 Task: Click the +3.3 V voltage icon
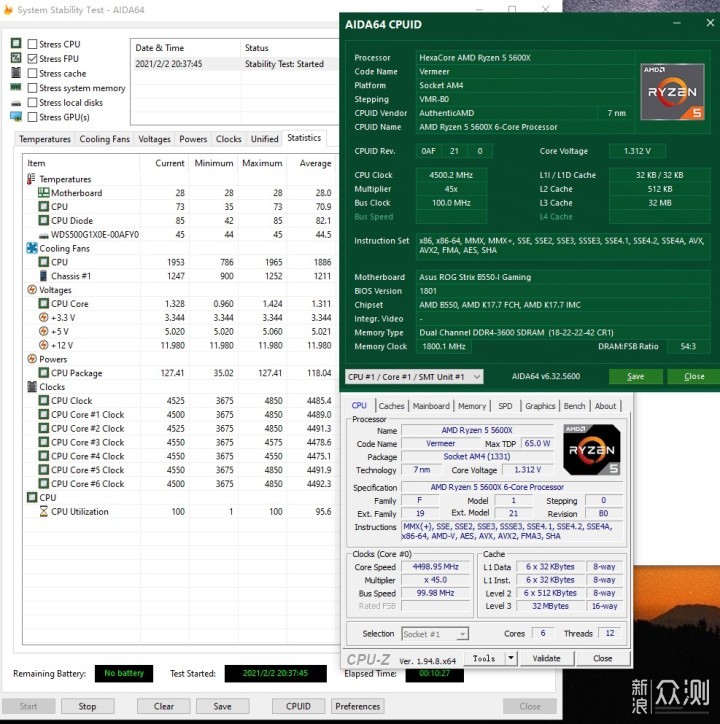point(43,317)
